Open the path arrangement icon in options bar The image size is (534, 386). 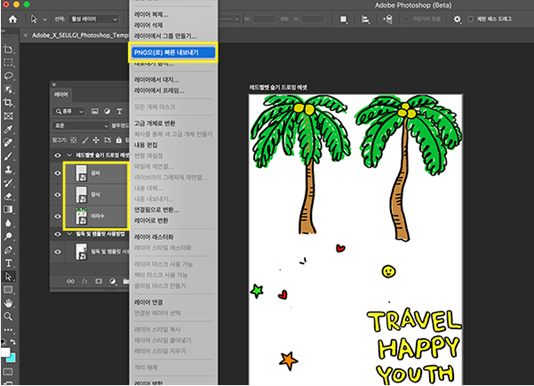pos(388,19)
